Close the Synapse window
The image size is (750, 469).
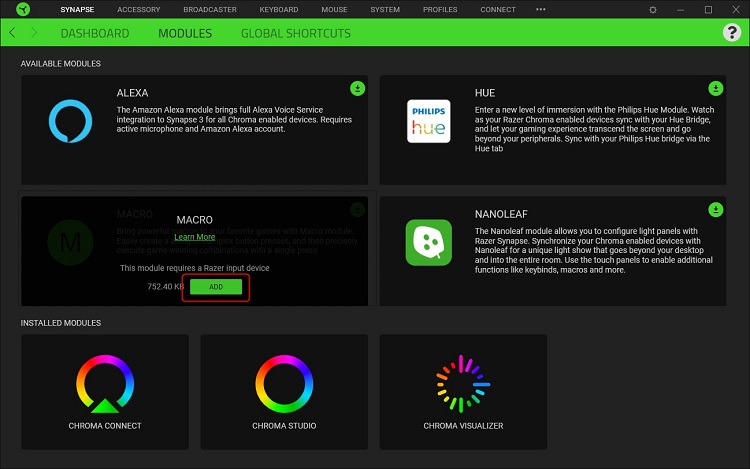click(x=736, y=10)
